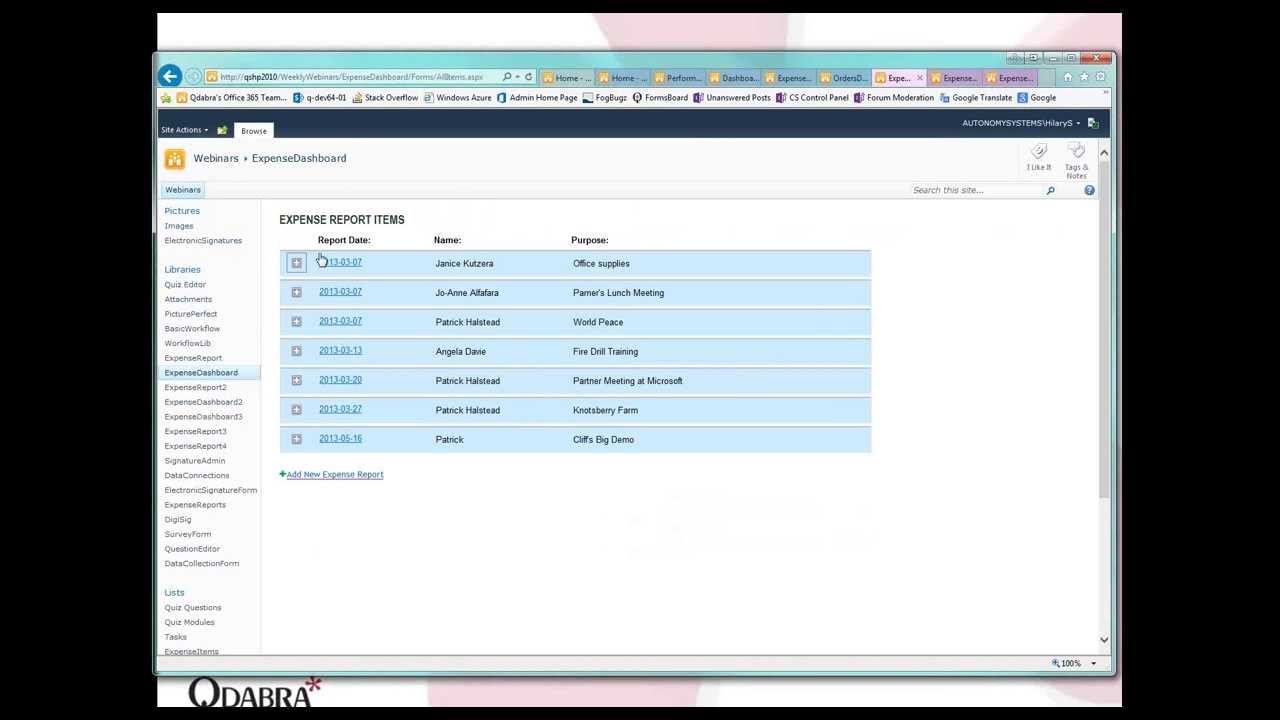Click Add New Expense Report link
Screen dimensions: 1280x720
pyautogui.click(x=334, y=475)
